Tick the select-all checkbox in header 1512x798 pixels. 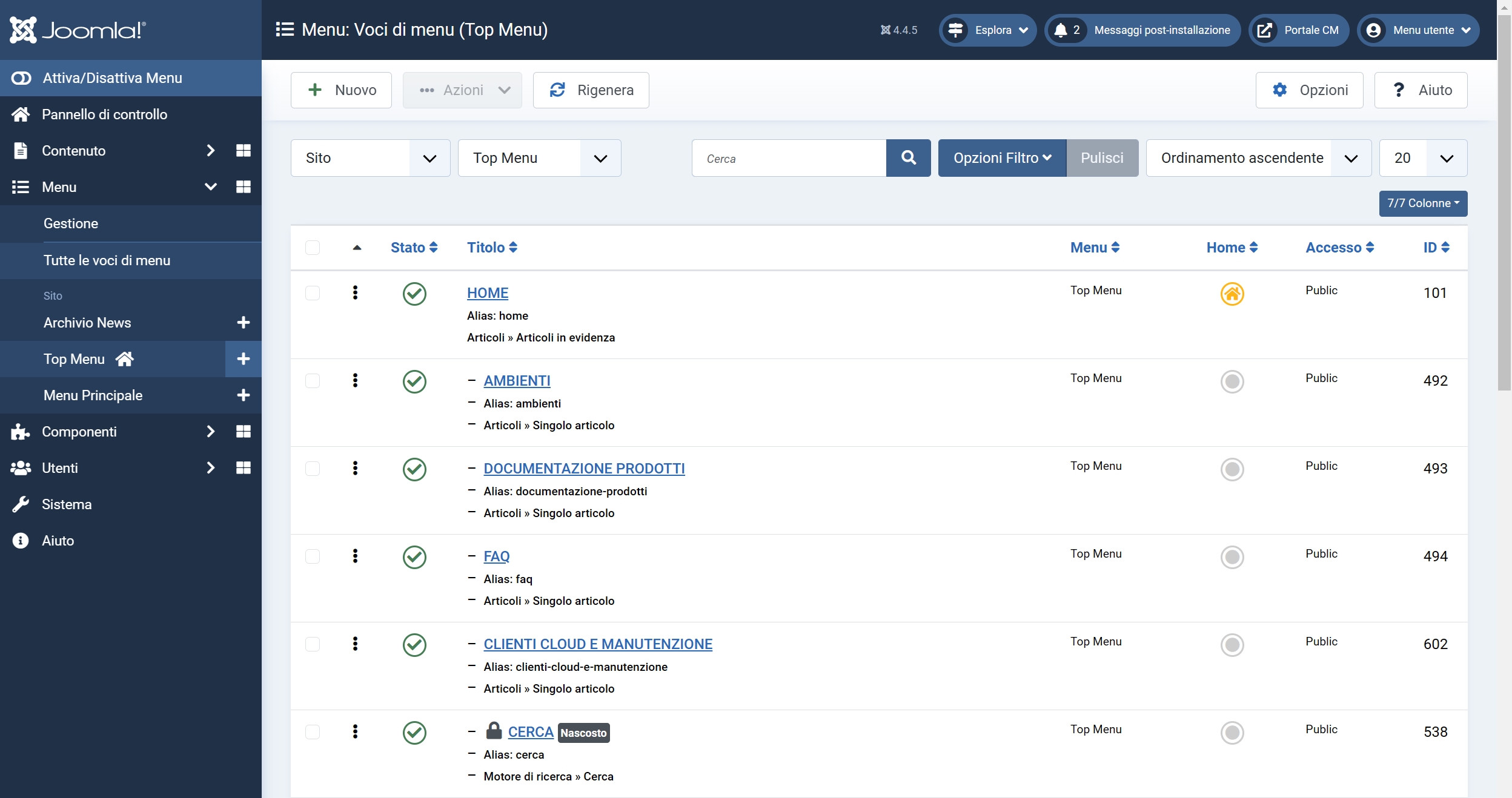pyautogui.click(x=313, y=248)
